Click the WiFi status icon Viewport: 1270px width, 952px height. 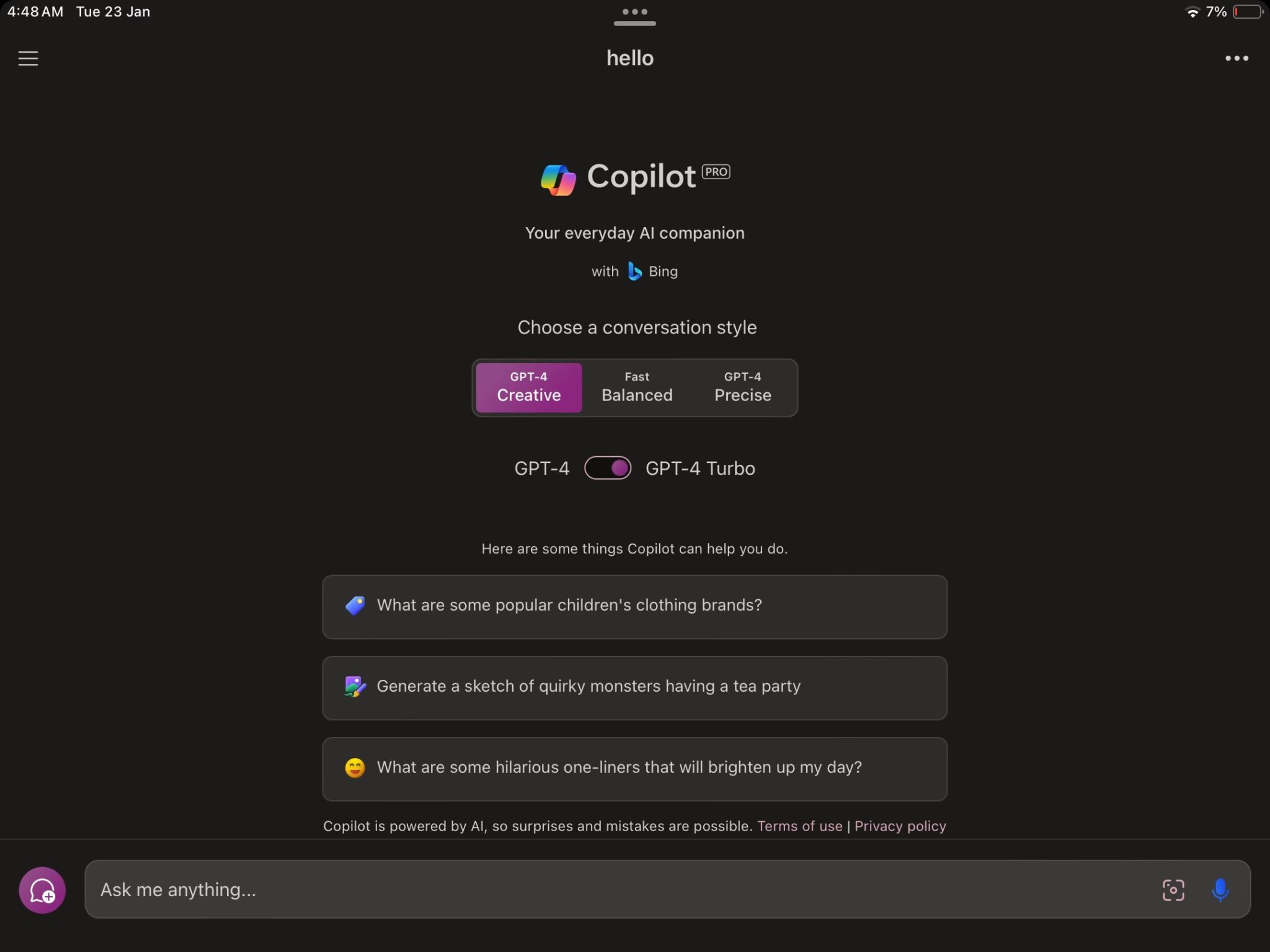(x=1191, y=12)
